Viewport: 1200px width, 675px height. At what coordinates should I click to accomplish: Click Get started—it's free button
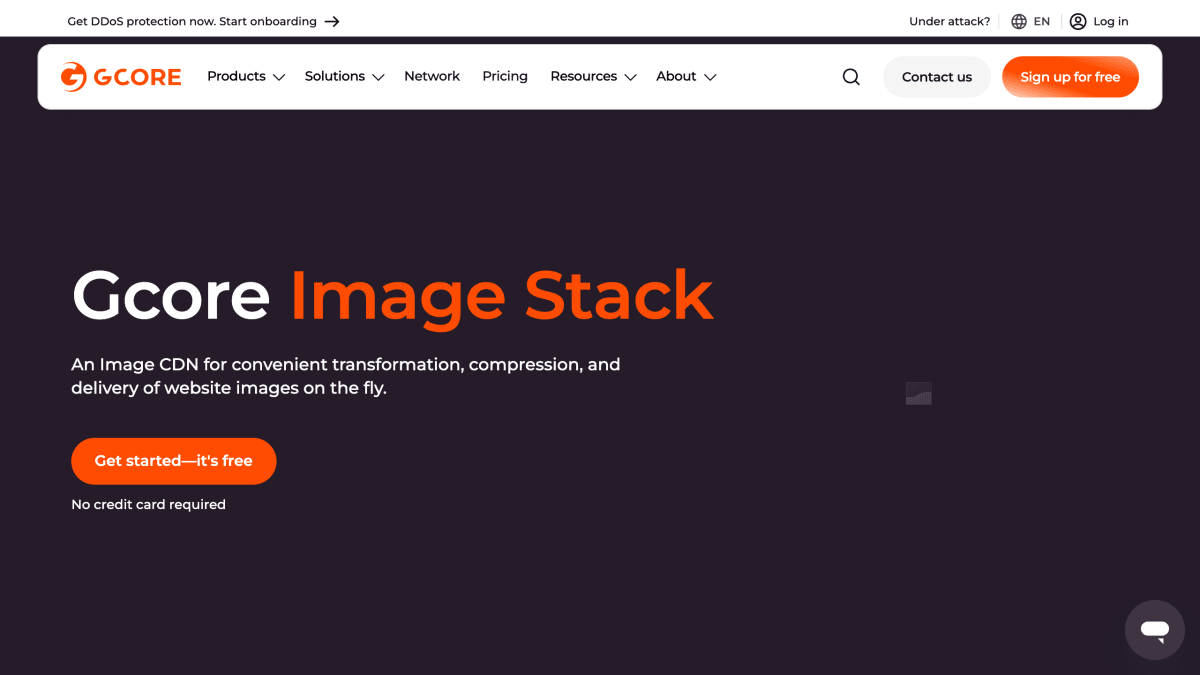coord(174,461)
